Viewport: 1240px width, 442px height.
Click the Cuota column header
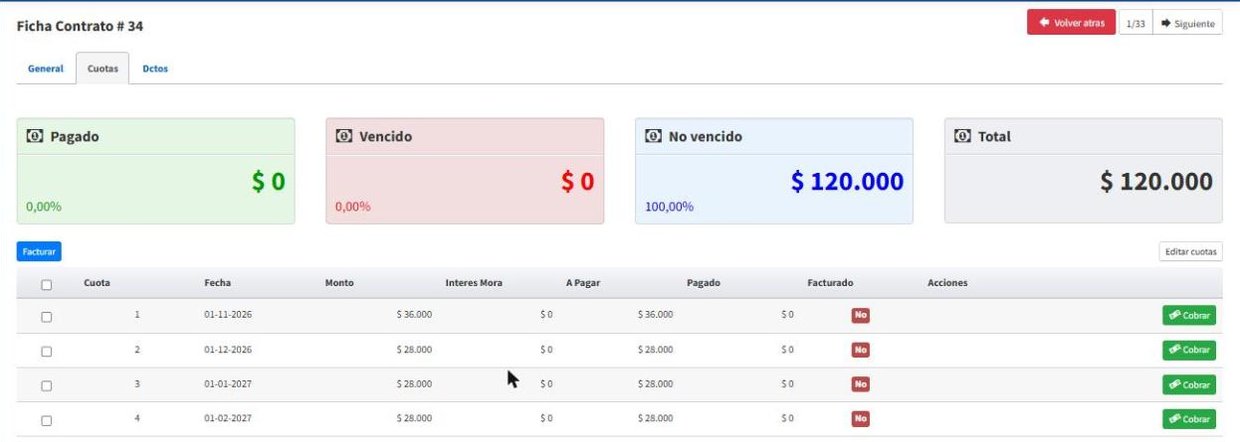[97, 283]
